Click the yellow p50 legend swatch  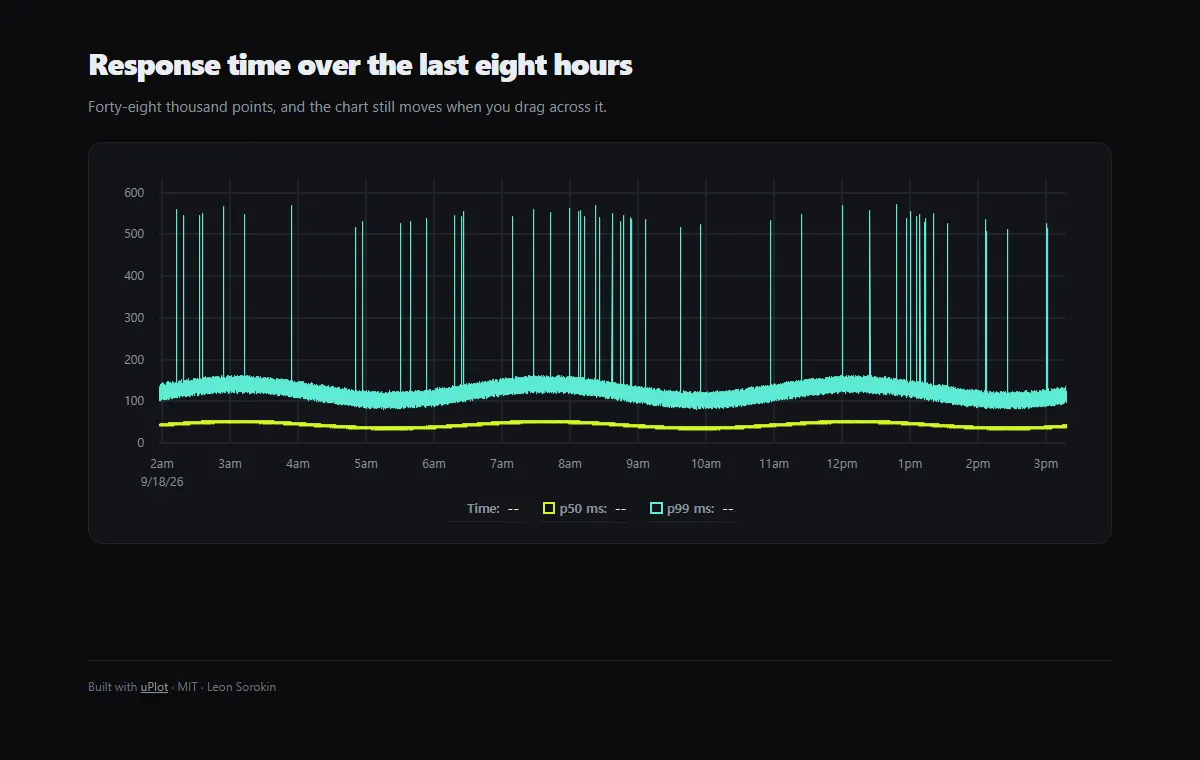click(x=548, y=509)
